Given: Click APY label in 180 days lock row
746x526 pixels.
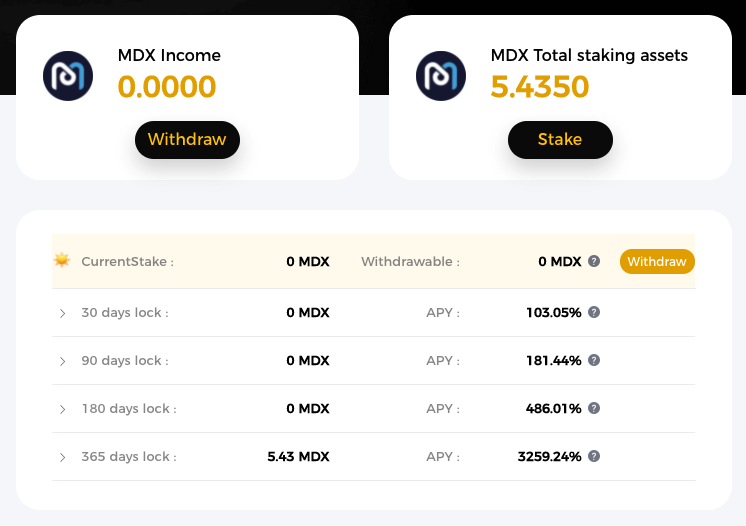Looking at the screenshot, I should [443, 409].
